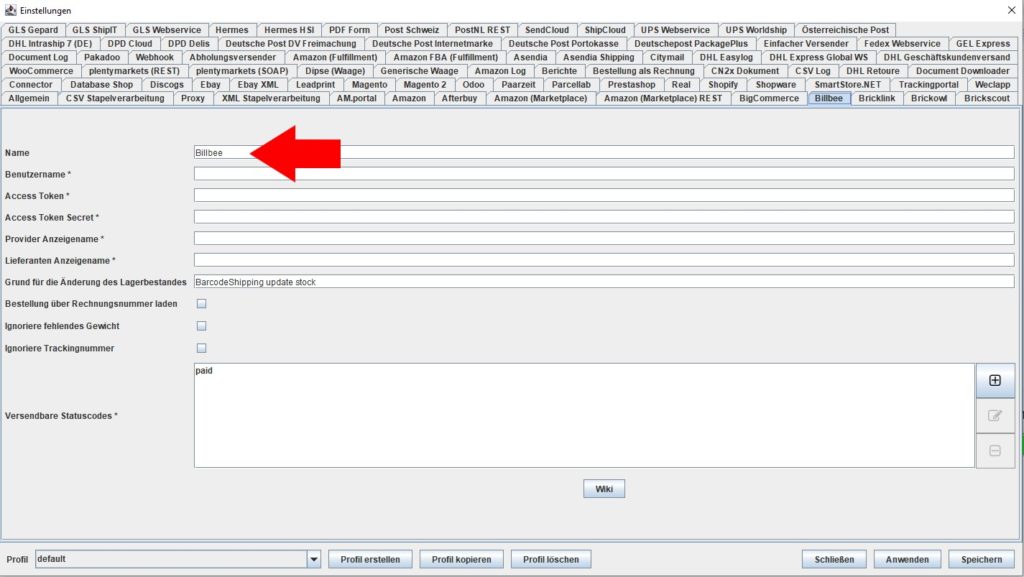Image resolution: width=1024 pixels, height=577 pixels.
Task: Click Profil erstellen button
Action: 370,559
